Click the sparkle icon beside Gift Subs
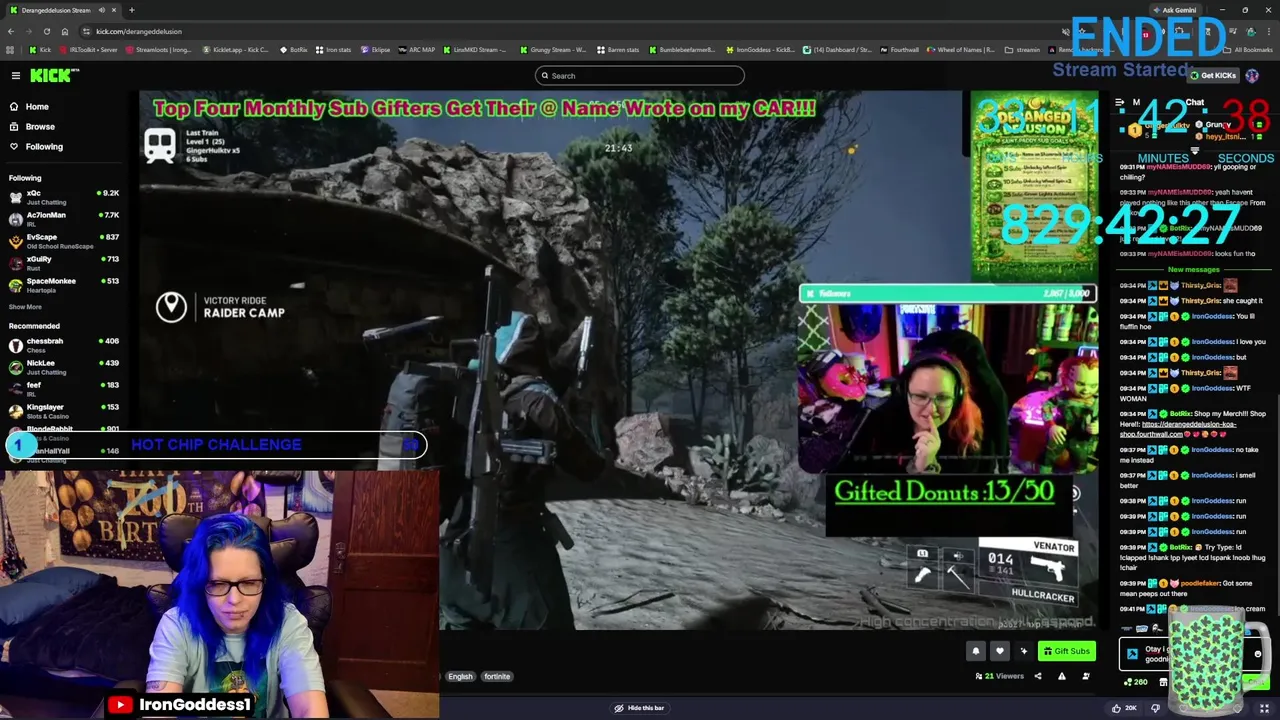Image resolution: width=1280 pixels, height=720 pixels. click(x=1023, y=651)
